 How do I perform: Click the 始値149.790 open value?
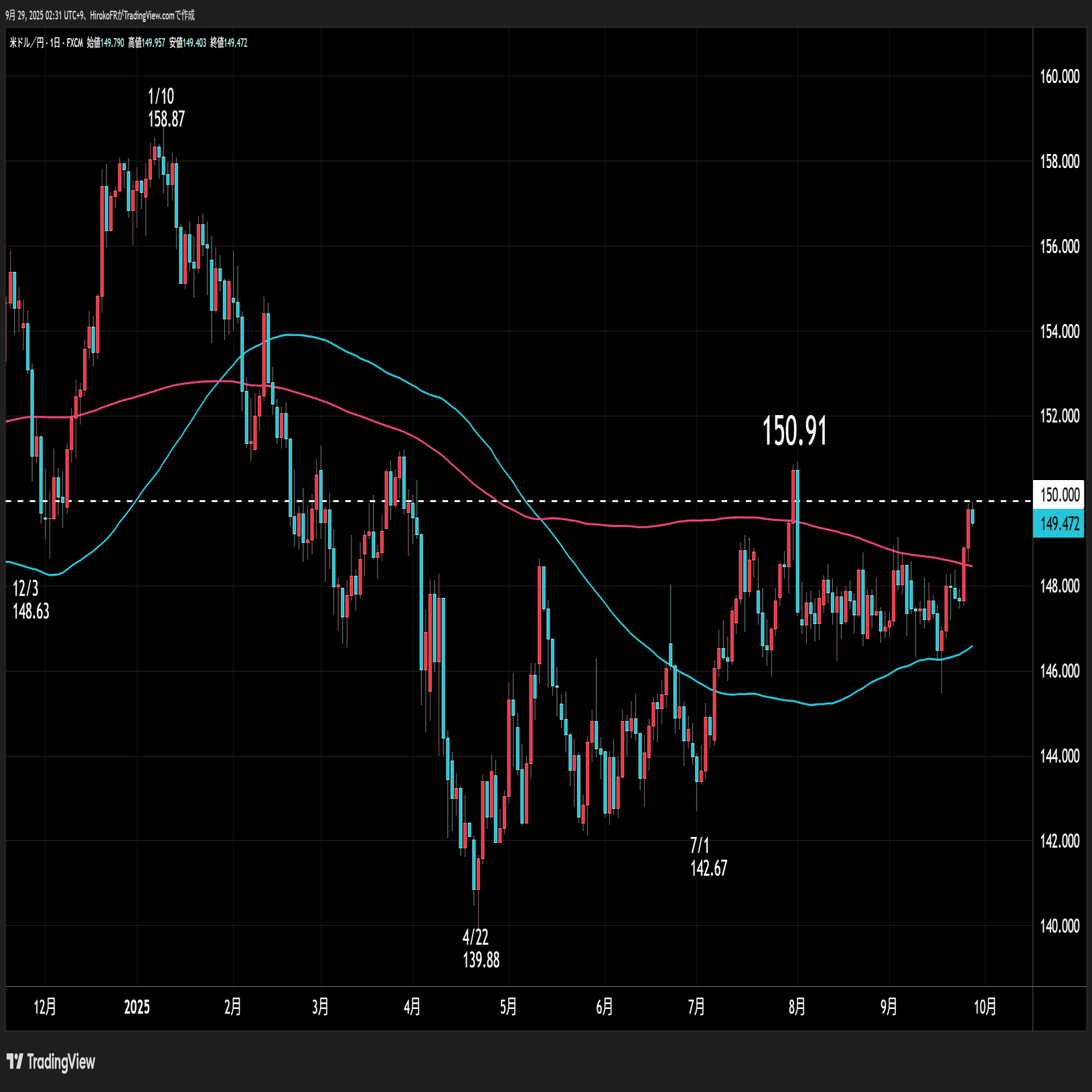pyautogui.click(x=105, y=43)
